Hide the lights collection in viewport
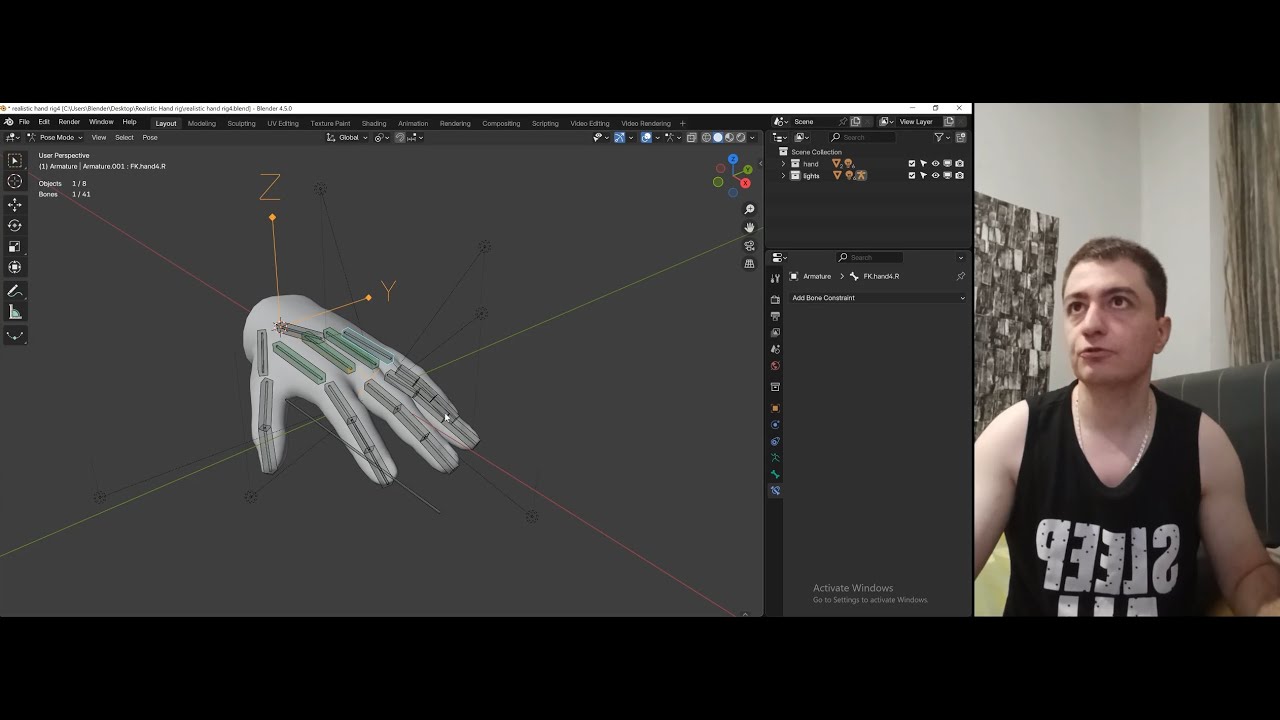The width and height of the screenshot is (1280, 720). click(936, 175)
